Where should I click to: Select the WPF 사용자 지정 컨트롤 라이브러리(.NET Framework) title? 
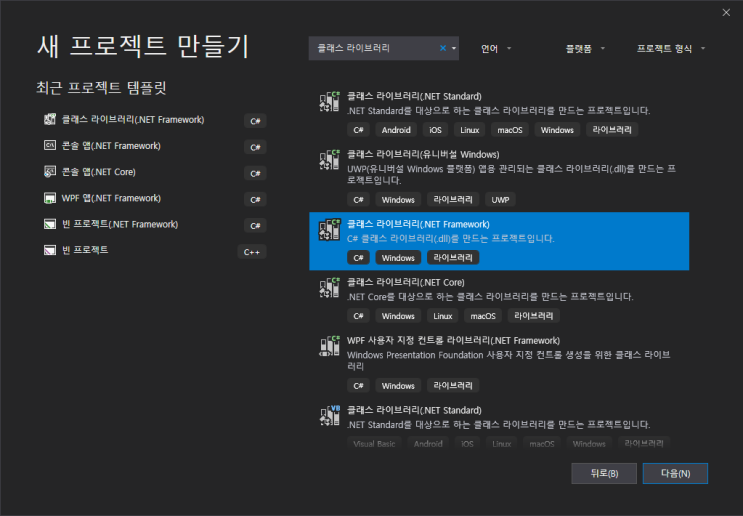click(453, 341)
